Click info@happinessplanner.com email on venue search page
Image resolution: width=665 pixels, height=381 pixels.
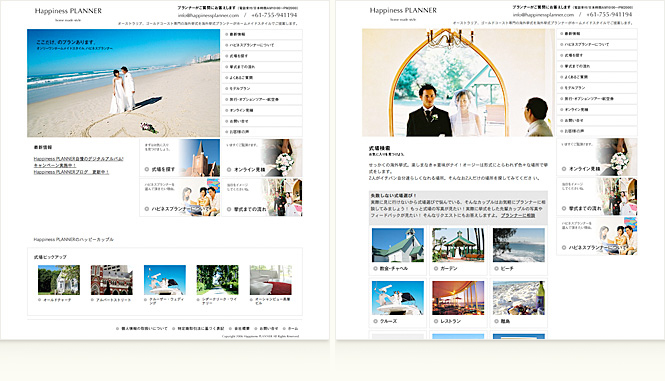point(543,15)
